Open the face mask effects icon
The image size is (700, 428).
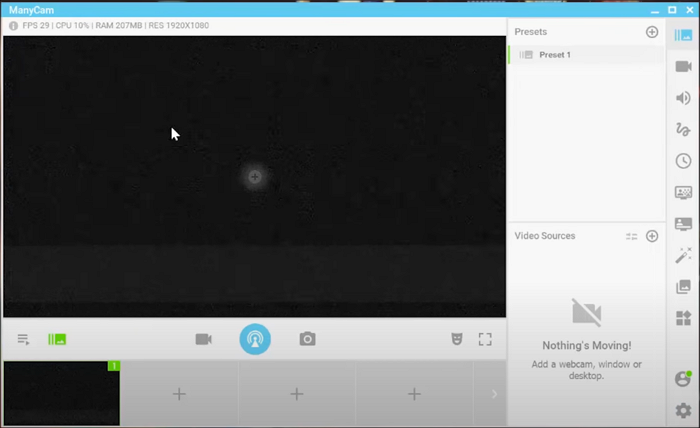pyautogui.click(x=457, y=339)
